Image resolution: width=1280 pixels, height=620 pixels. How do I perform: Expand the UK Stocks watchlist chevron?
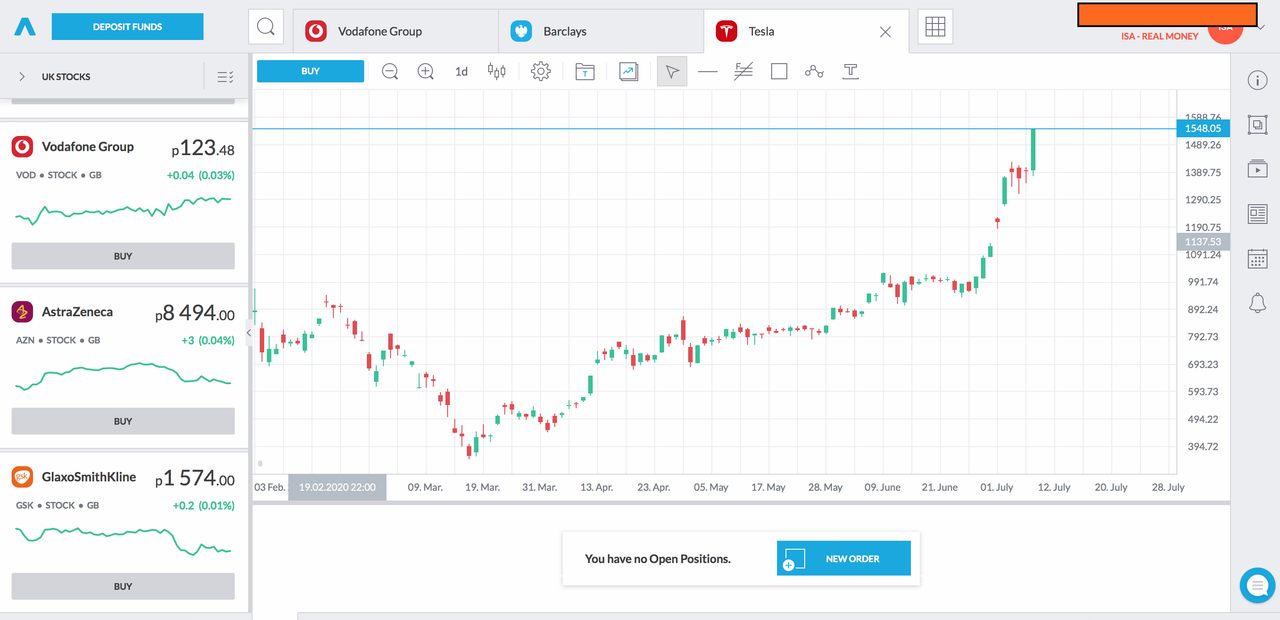coord(22,76)
